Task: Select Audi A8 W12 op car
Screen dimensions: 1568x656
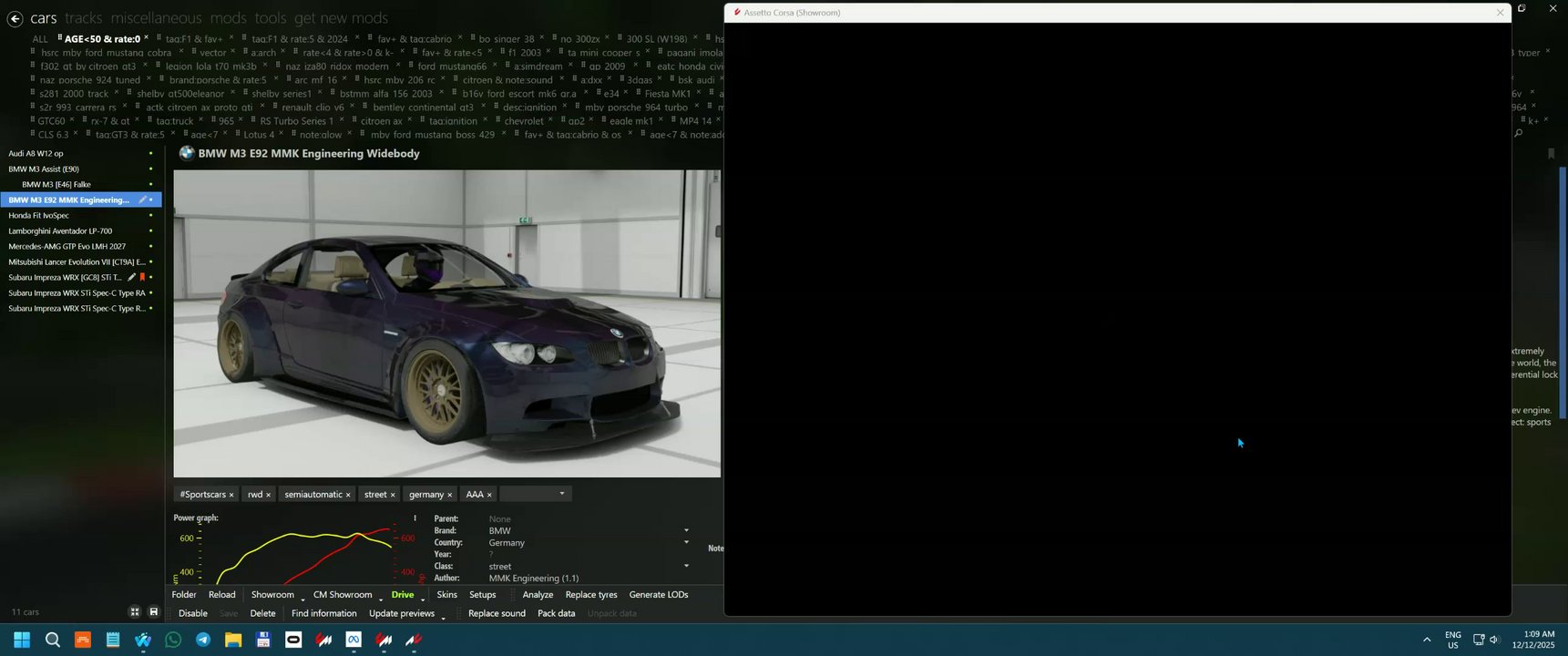Action: (80, 154)
